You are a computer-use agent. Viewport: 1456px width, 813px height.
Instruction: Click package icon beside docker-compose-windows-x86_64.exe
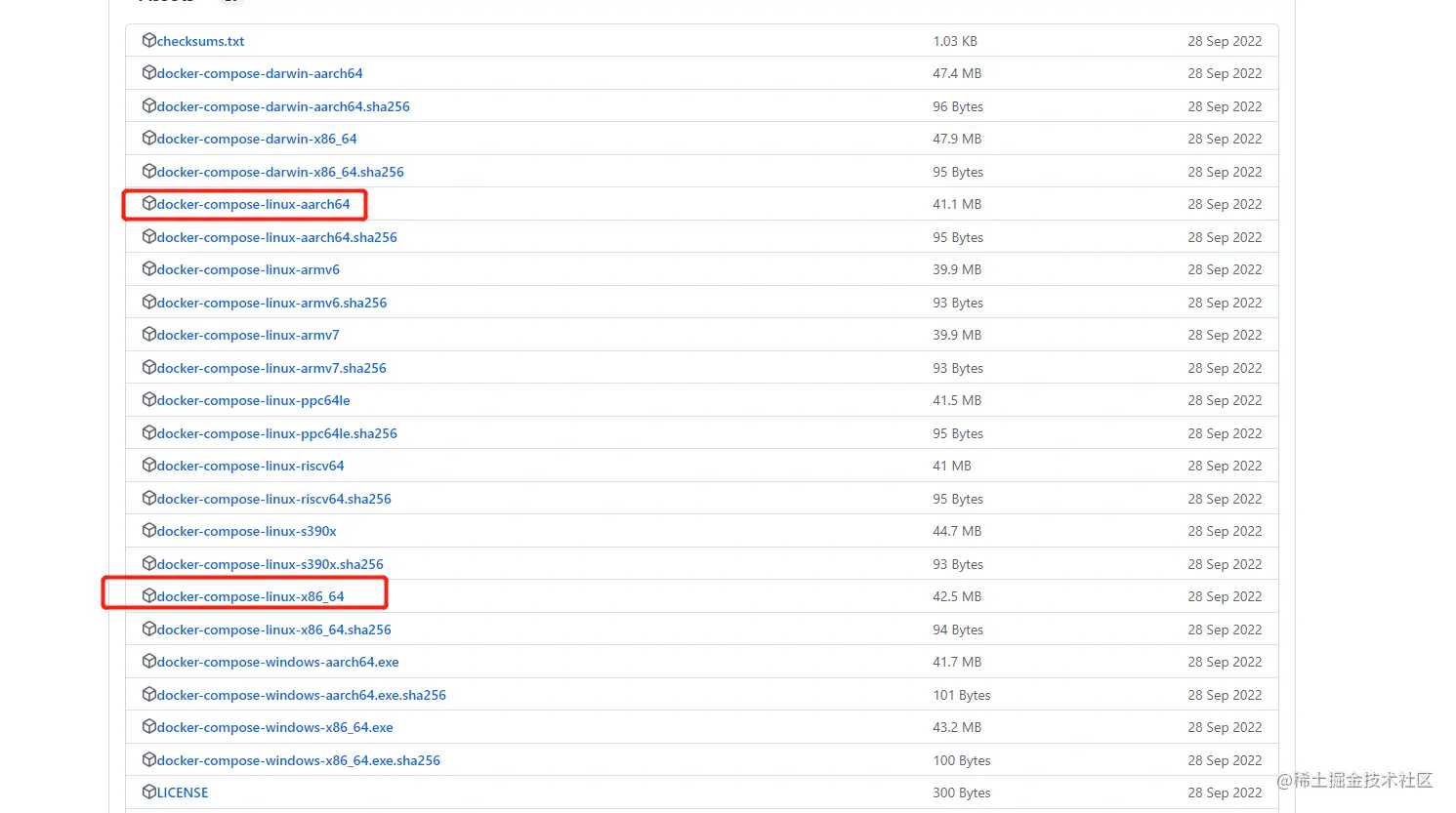(x=149, y=726)
